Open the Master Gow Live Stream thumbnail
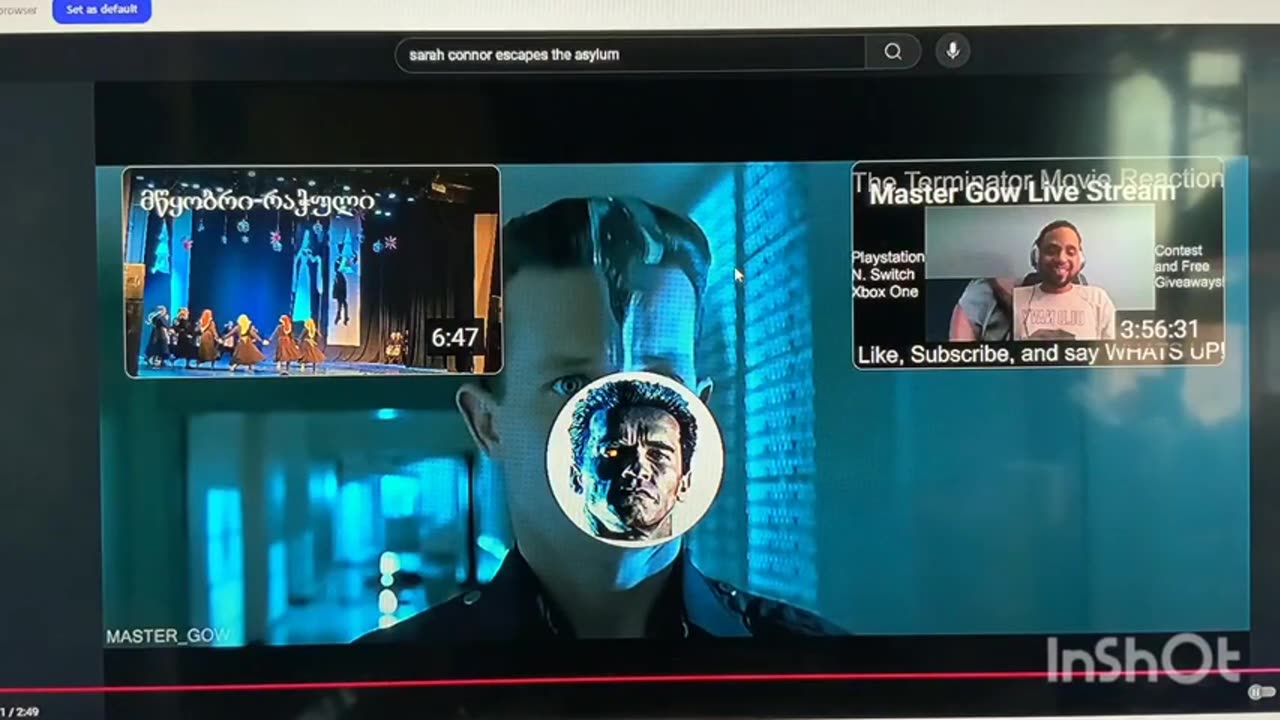This screenshot has height=720, width=1280. (x=1038, y=265)
